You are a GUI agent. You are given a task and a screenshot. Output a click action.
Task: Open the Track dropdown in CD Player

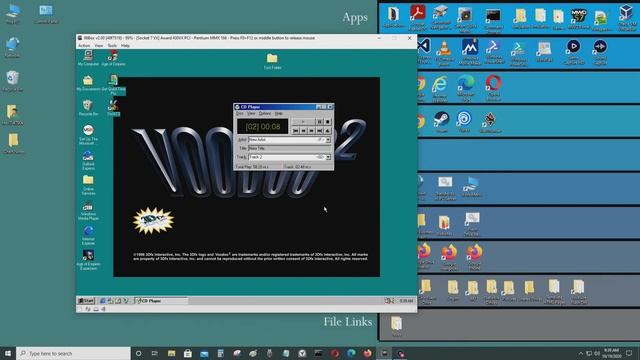328,157
